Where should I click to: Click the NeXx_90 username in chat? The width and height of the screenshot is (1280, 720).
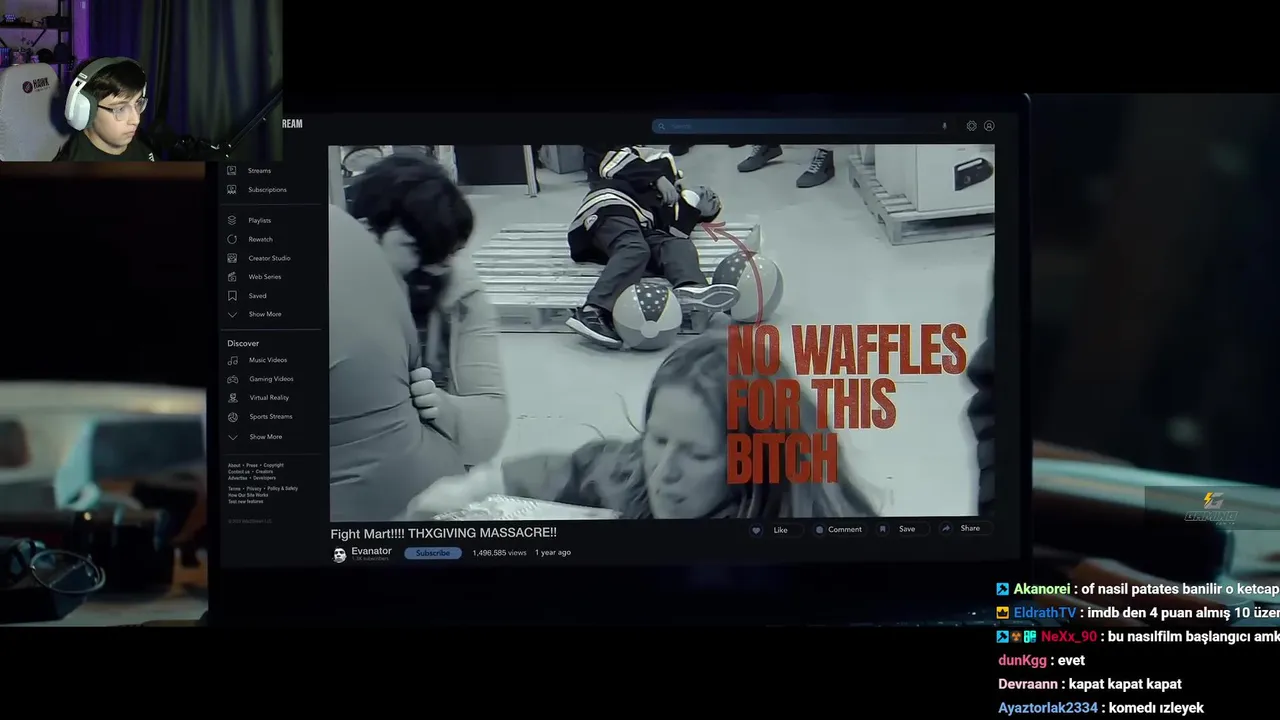pyautogui.click(x=1069, y=636)
